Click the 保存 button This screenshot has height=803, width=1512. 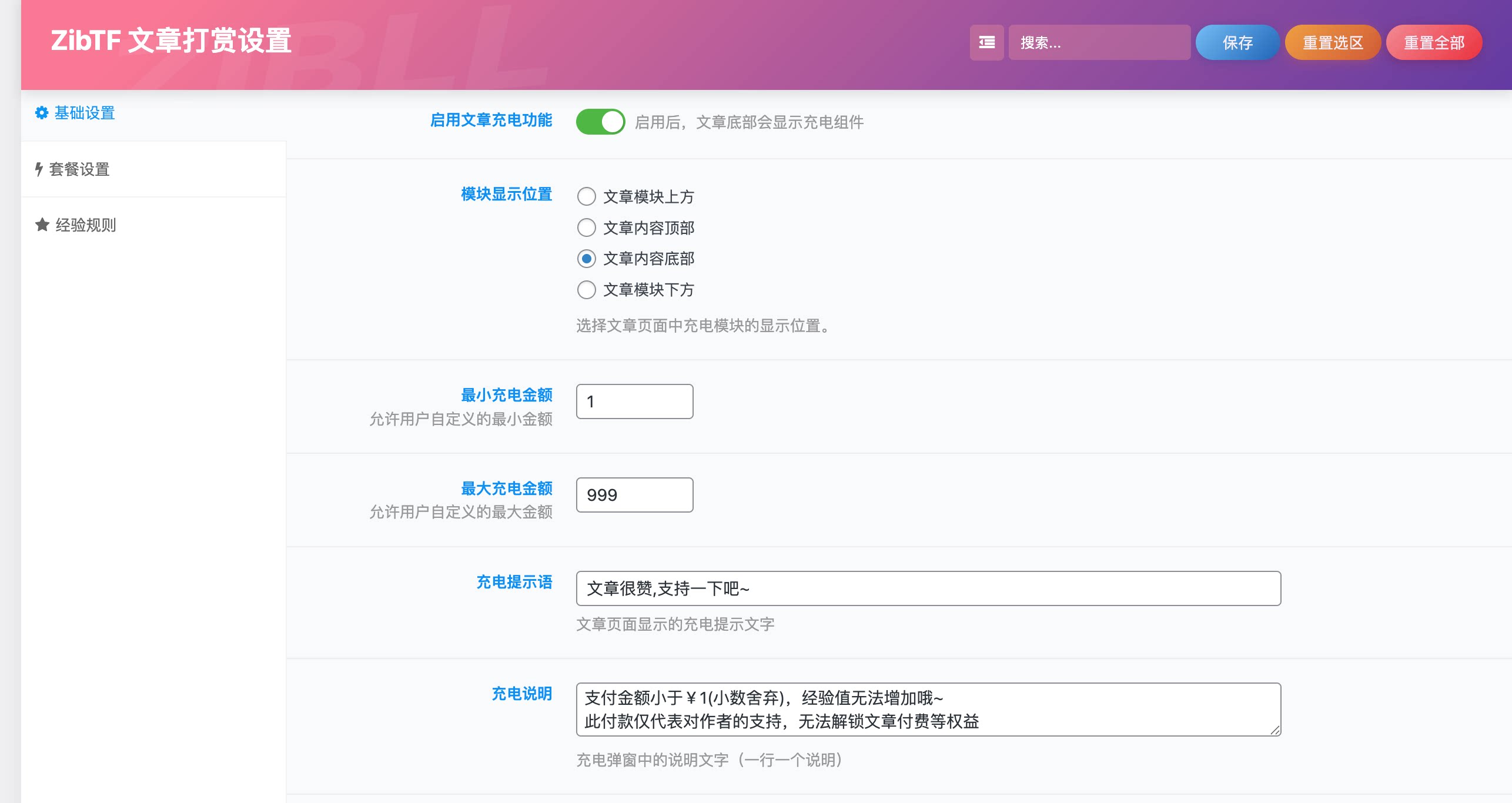(1237, 42)
